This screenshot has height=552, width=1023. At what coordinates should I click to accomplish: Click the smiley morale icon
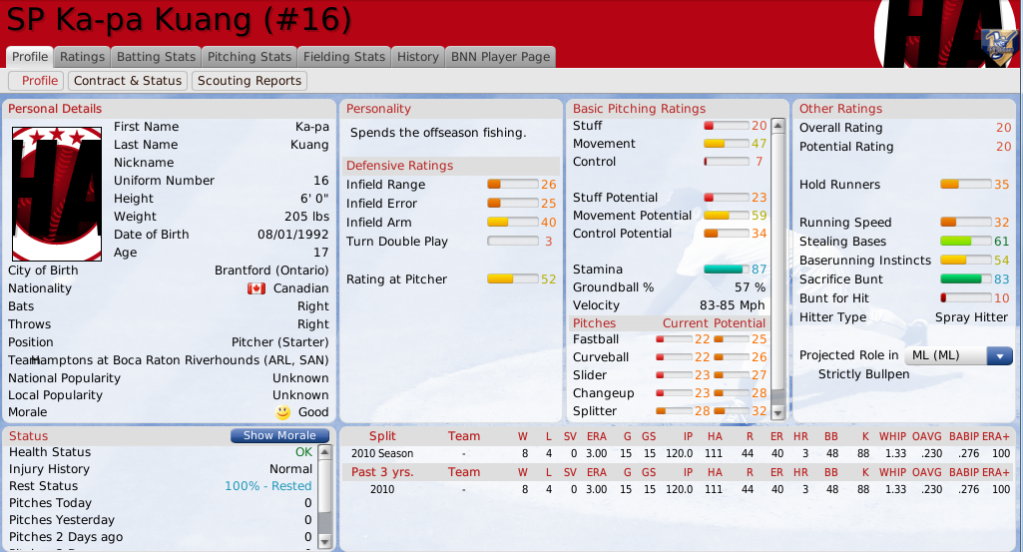pos(283,412)
